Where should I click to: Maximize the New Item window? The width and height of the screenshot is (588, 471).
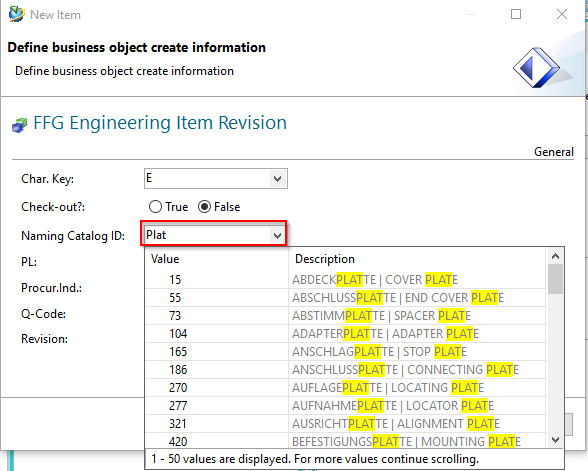[x=516, y=14]
